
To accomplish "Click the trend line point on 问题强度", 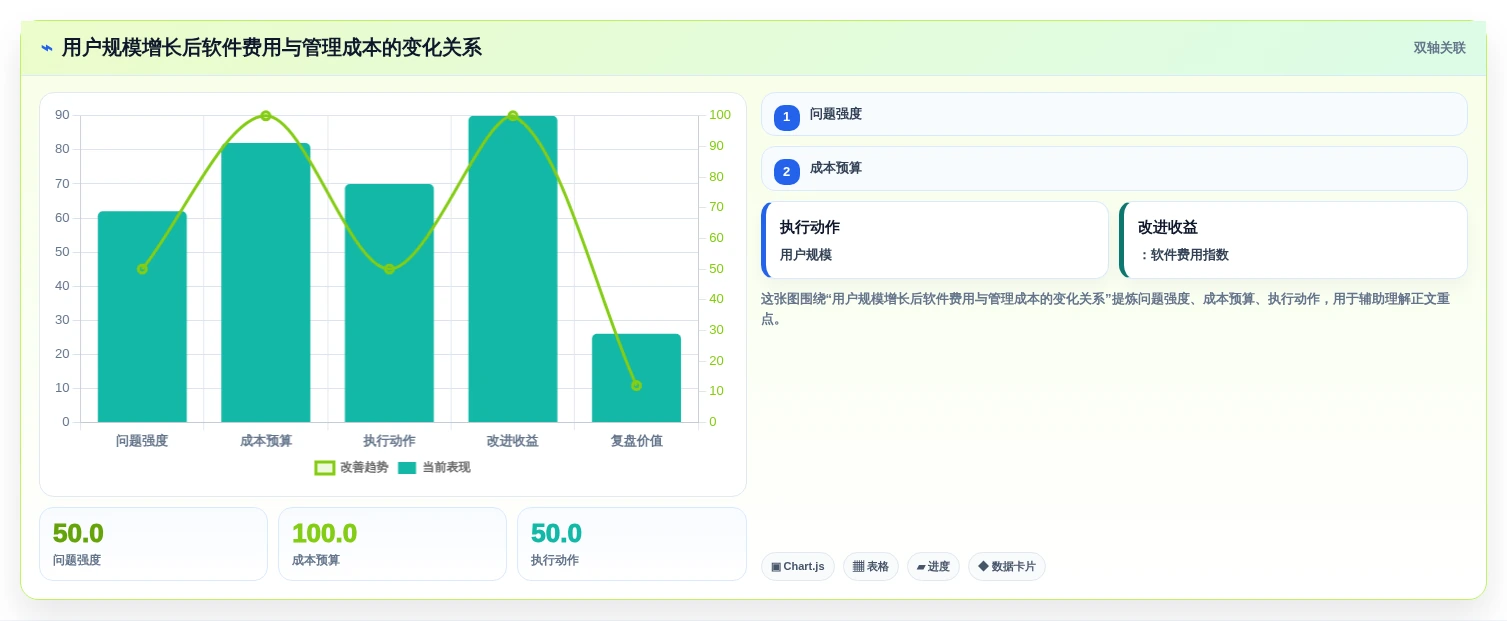I will pyautogui.click(x=142, y=269).
